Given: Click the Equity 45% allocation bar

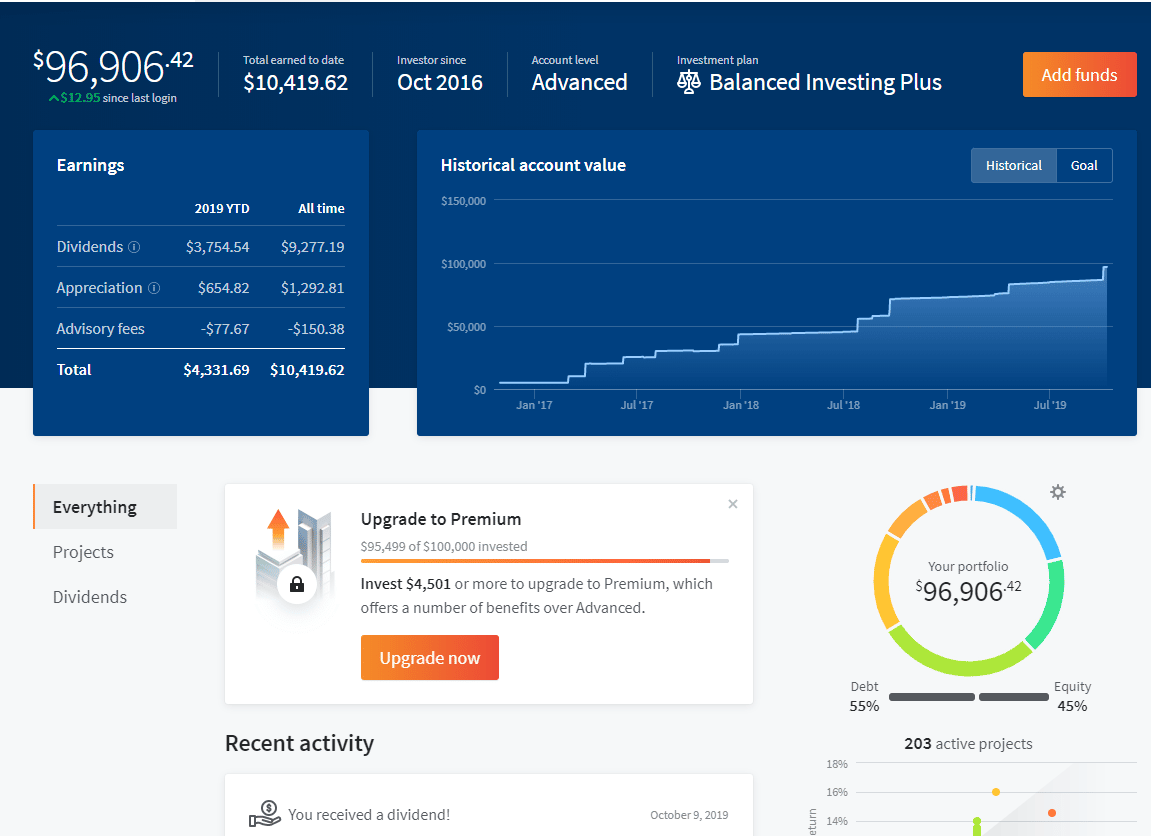Looking at the screenshot, I should [x=1014, y=697].
